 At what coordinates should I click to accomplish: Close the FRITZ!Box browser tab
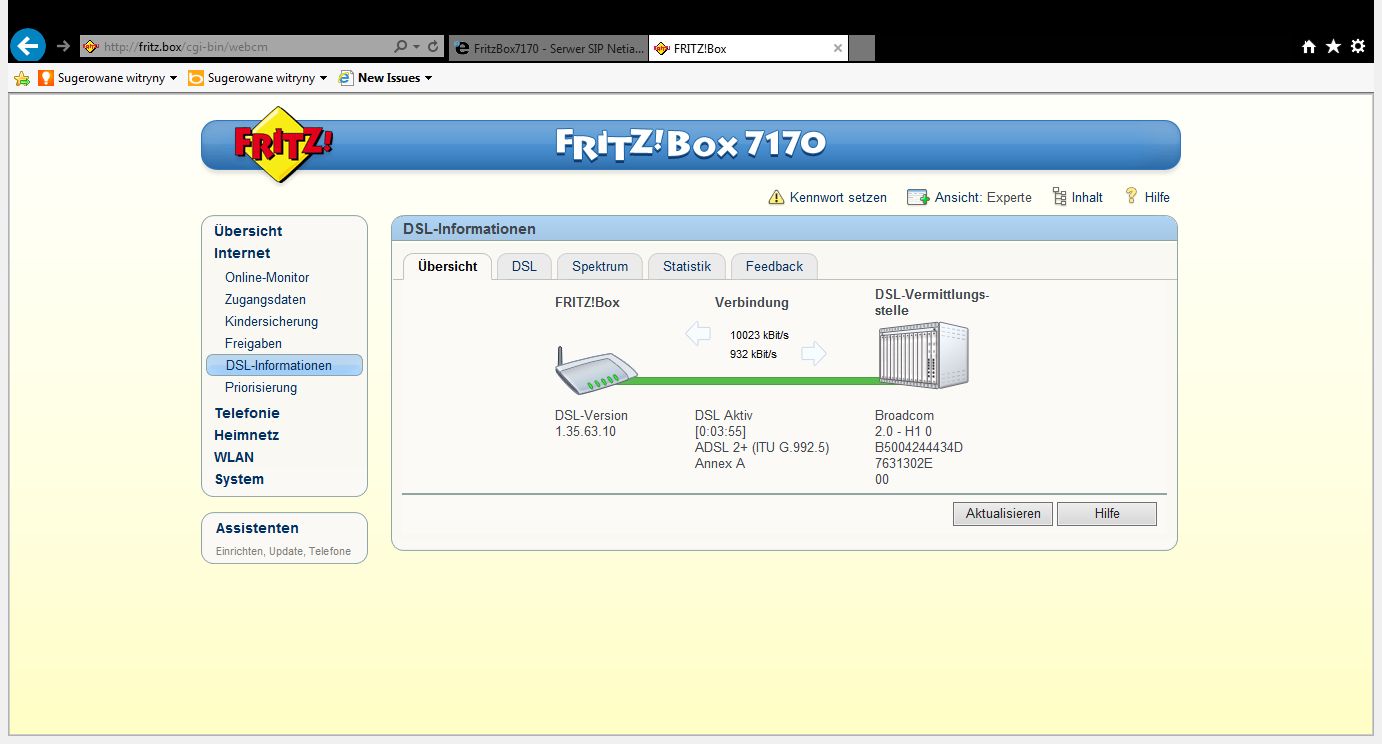point(838,47)
